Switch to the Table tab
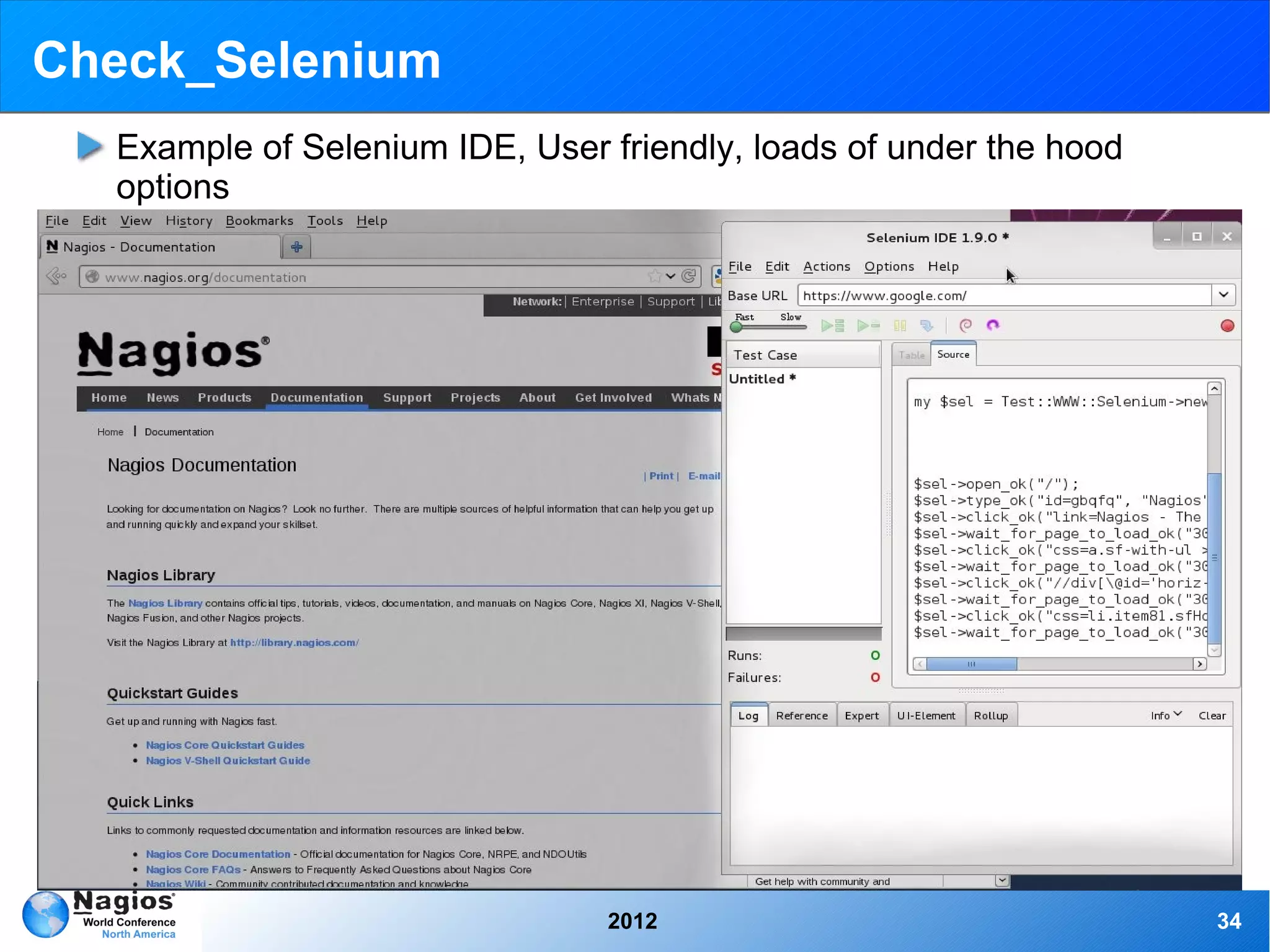 [912, 355]
